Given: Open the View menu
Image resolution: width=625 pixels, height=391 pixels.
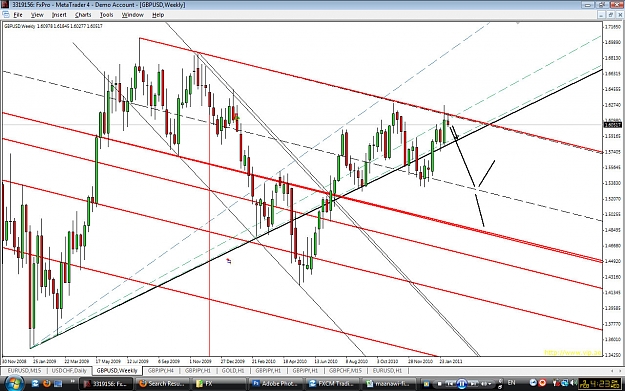Looking at the screenshot, I should (x=37, y=15).
